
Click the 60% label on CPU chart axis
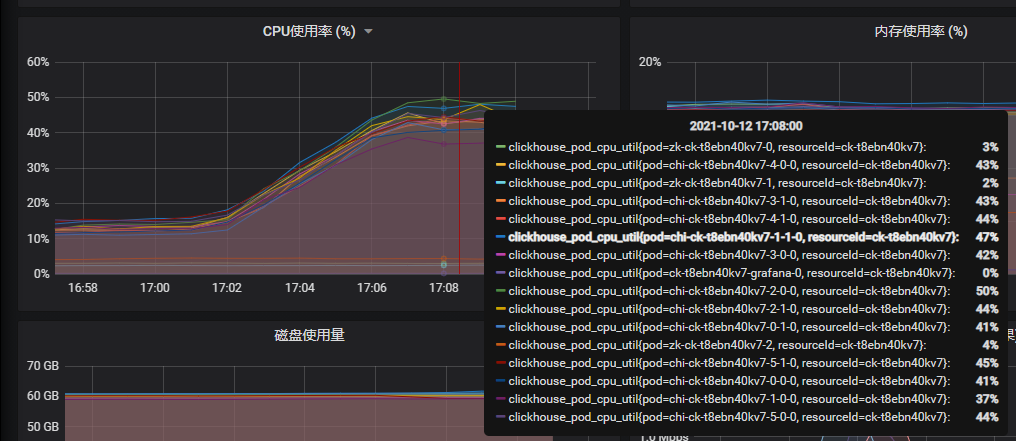[38, 62]
